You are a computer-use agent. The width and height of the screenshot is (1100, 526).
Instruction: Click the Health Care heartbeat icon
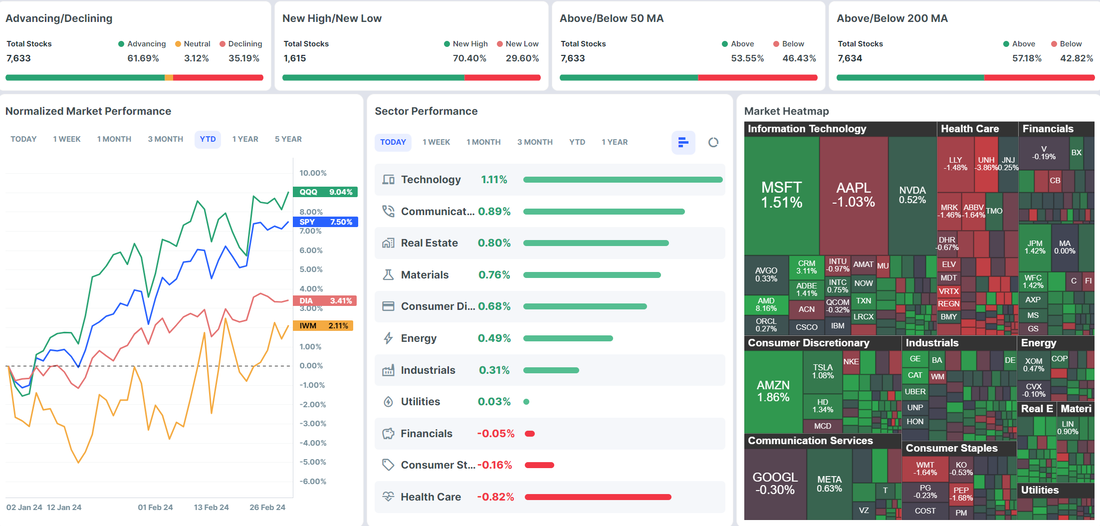[x=388, y=497]
